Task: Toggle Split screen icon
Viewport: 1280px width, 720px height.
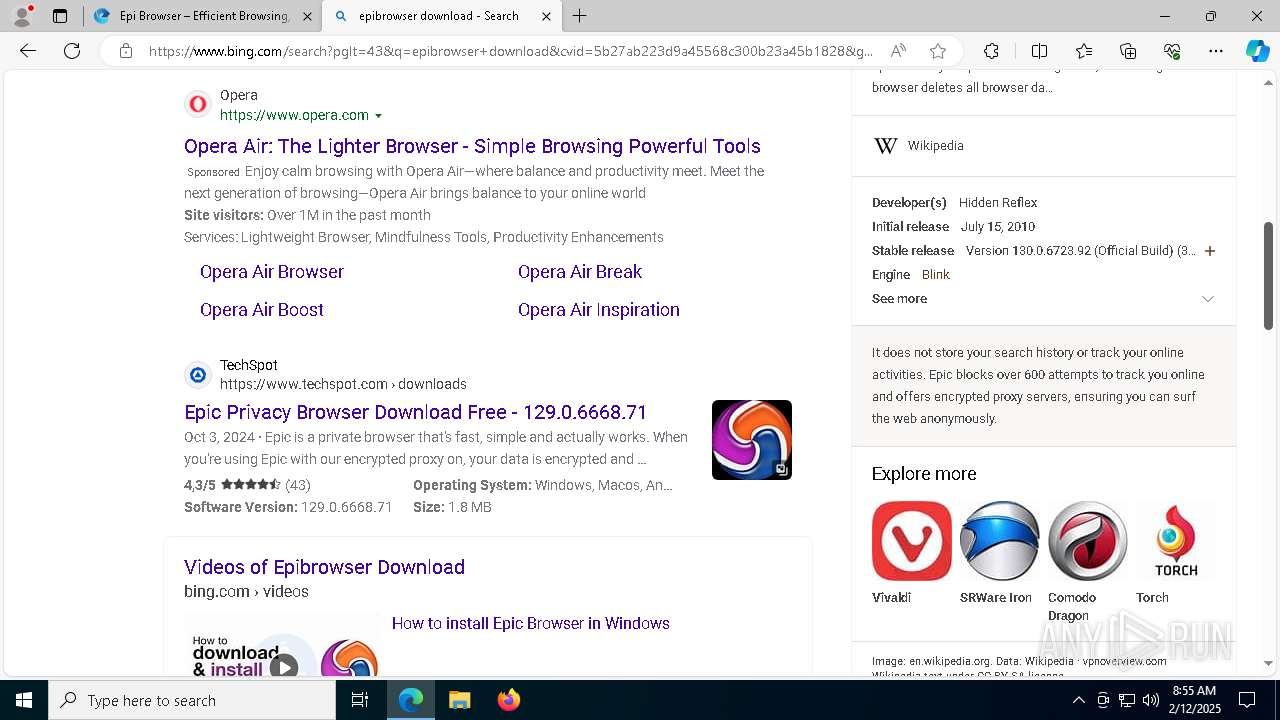Action: tap(1039, 51)
